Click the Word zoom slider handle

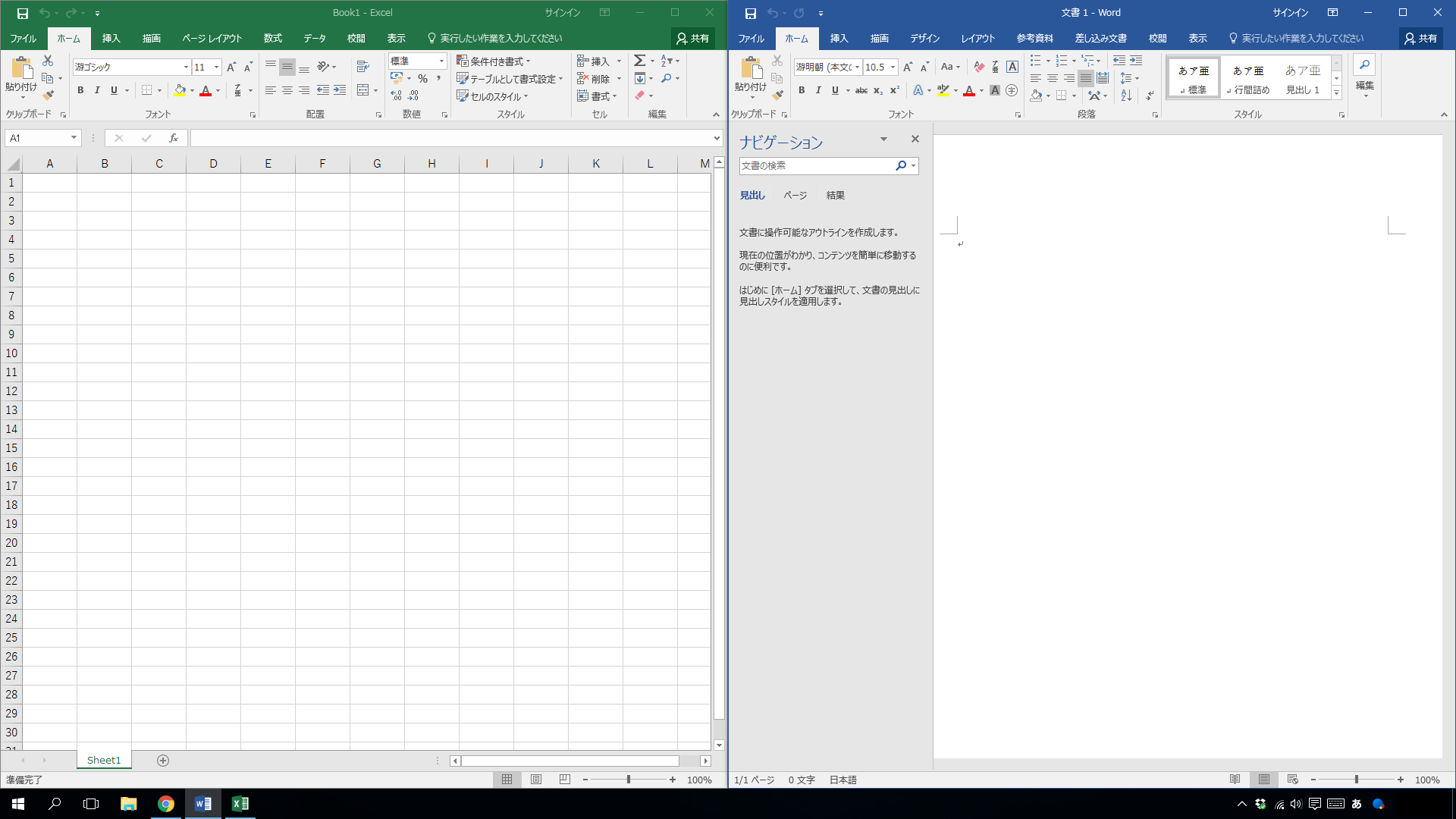tap(1357, 780)
